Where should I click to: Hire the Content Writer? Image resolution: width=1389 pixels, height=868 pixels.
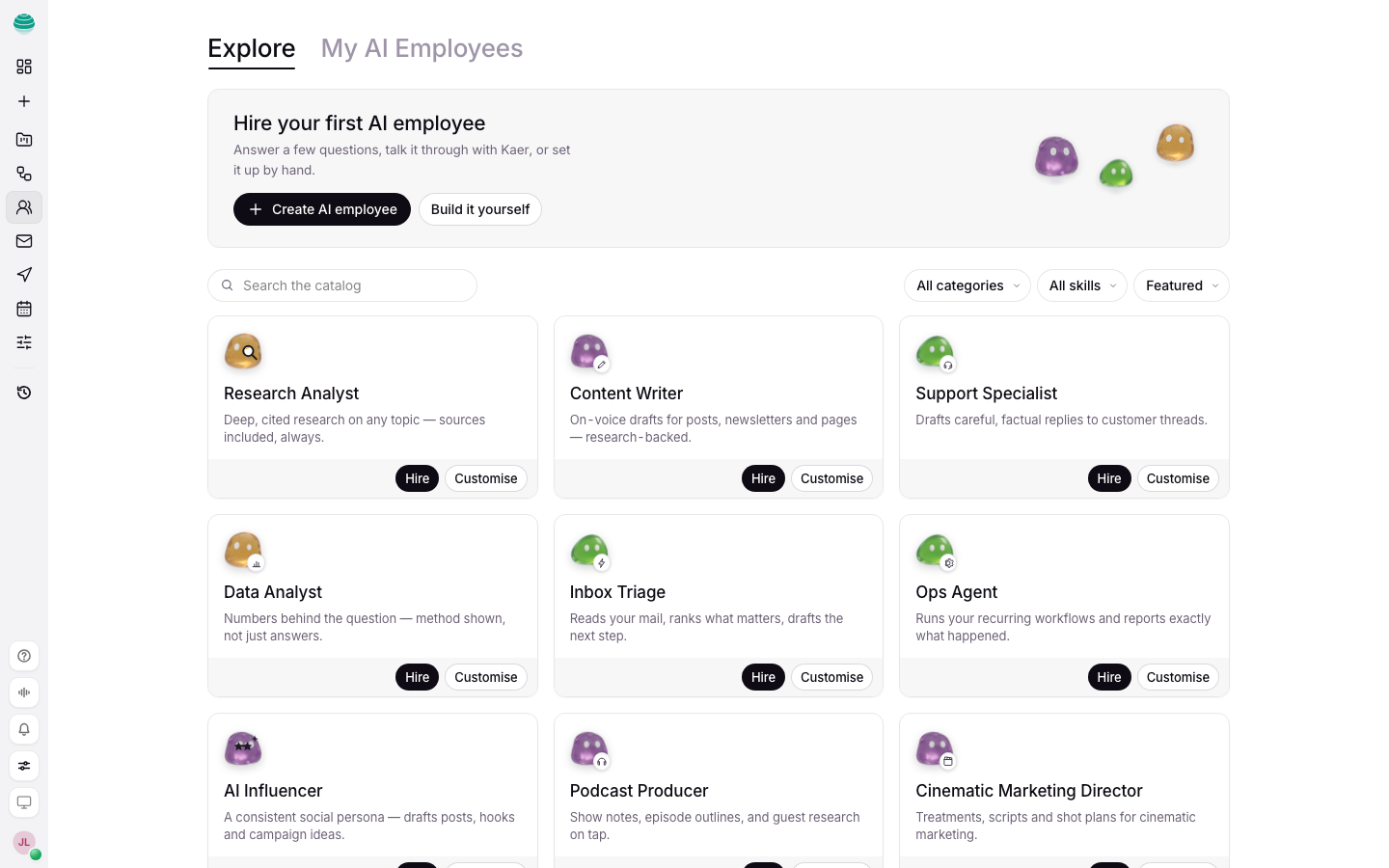click(763, 478)
